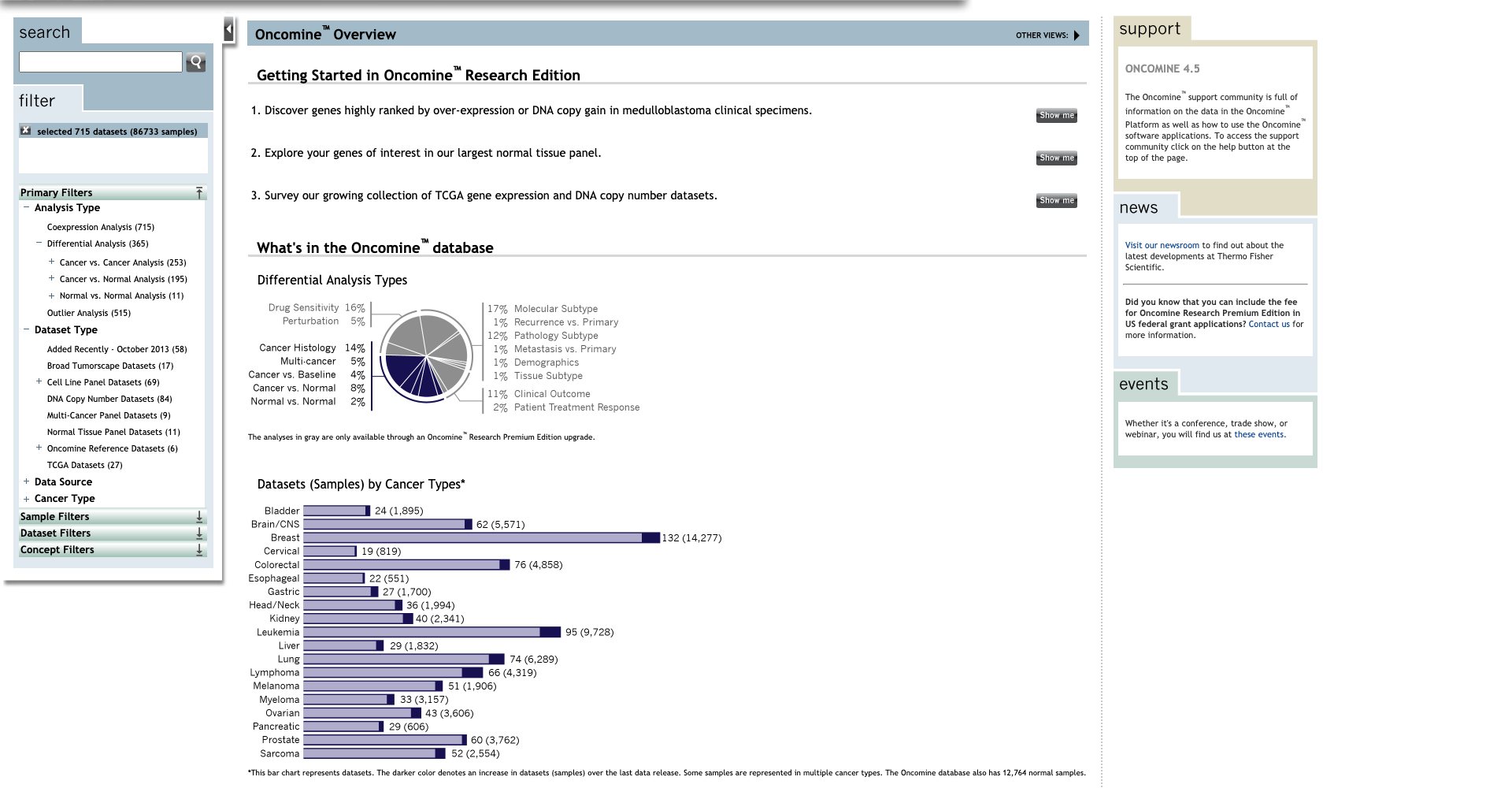This screenshot has height=788, width=1512.
Task: Collapse the Differential Analysis node
Action: (39, 243)
